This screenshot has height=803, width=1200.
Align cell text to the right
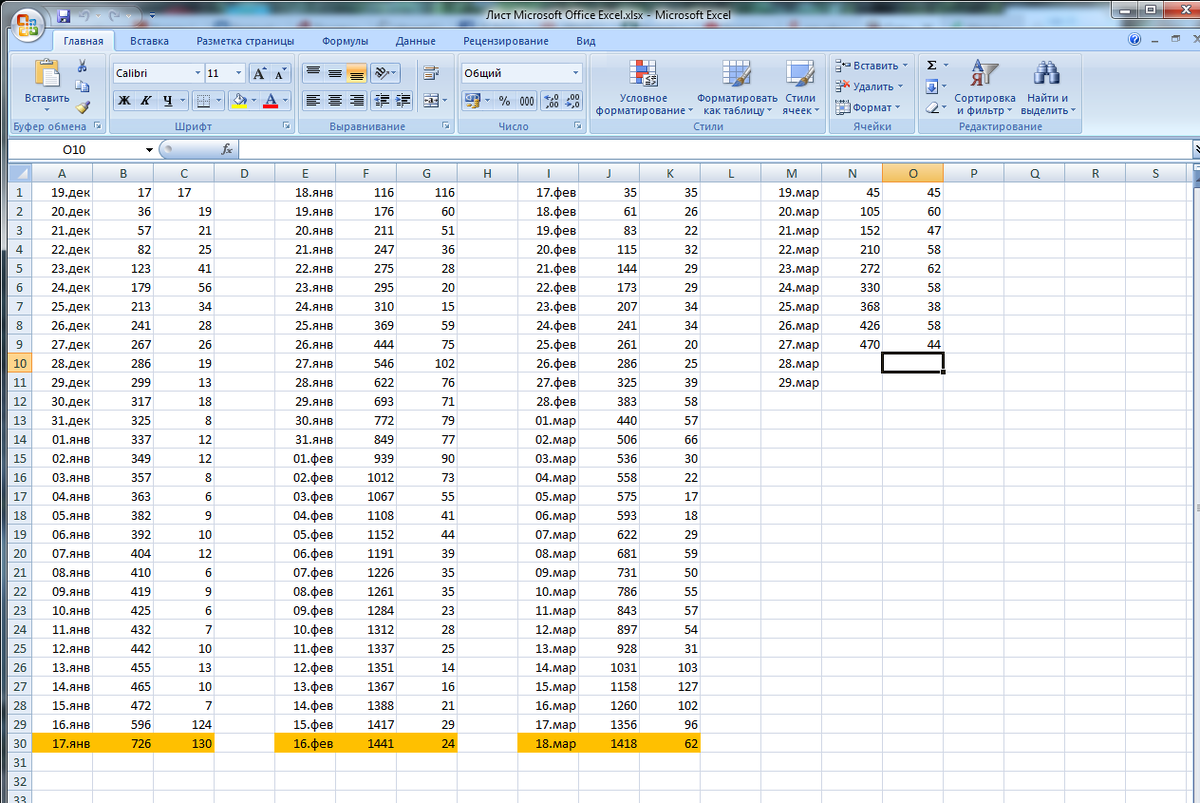coord(357,100)
